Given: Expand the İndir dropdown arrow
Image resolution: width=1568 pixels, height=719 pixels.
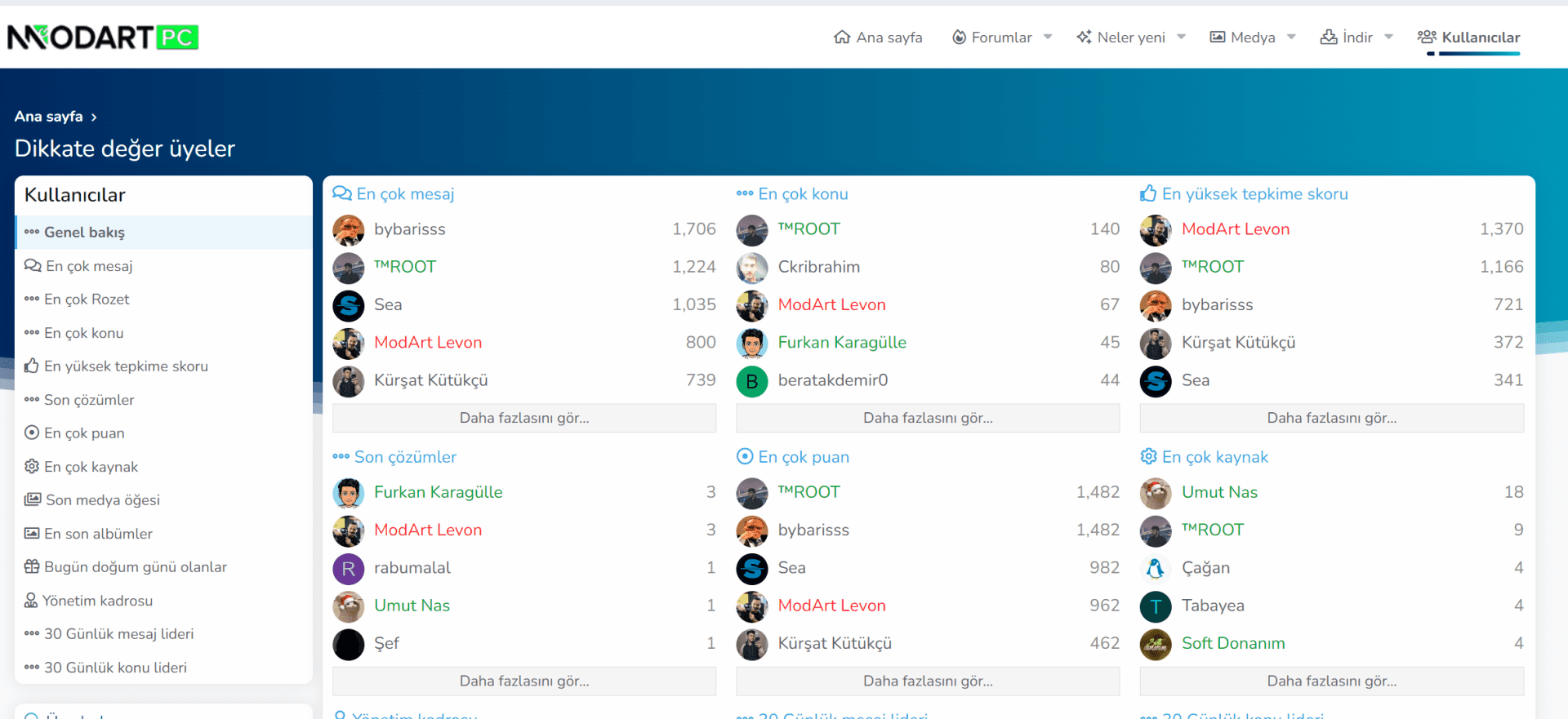Looking at the screenshot, I should pos(1388,38).
